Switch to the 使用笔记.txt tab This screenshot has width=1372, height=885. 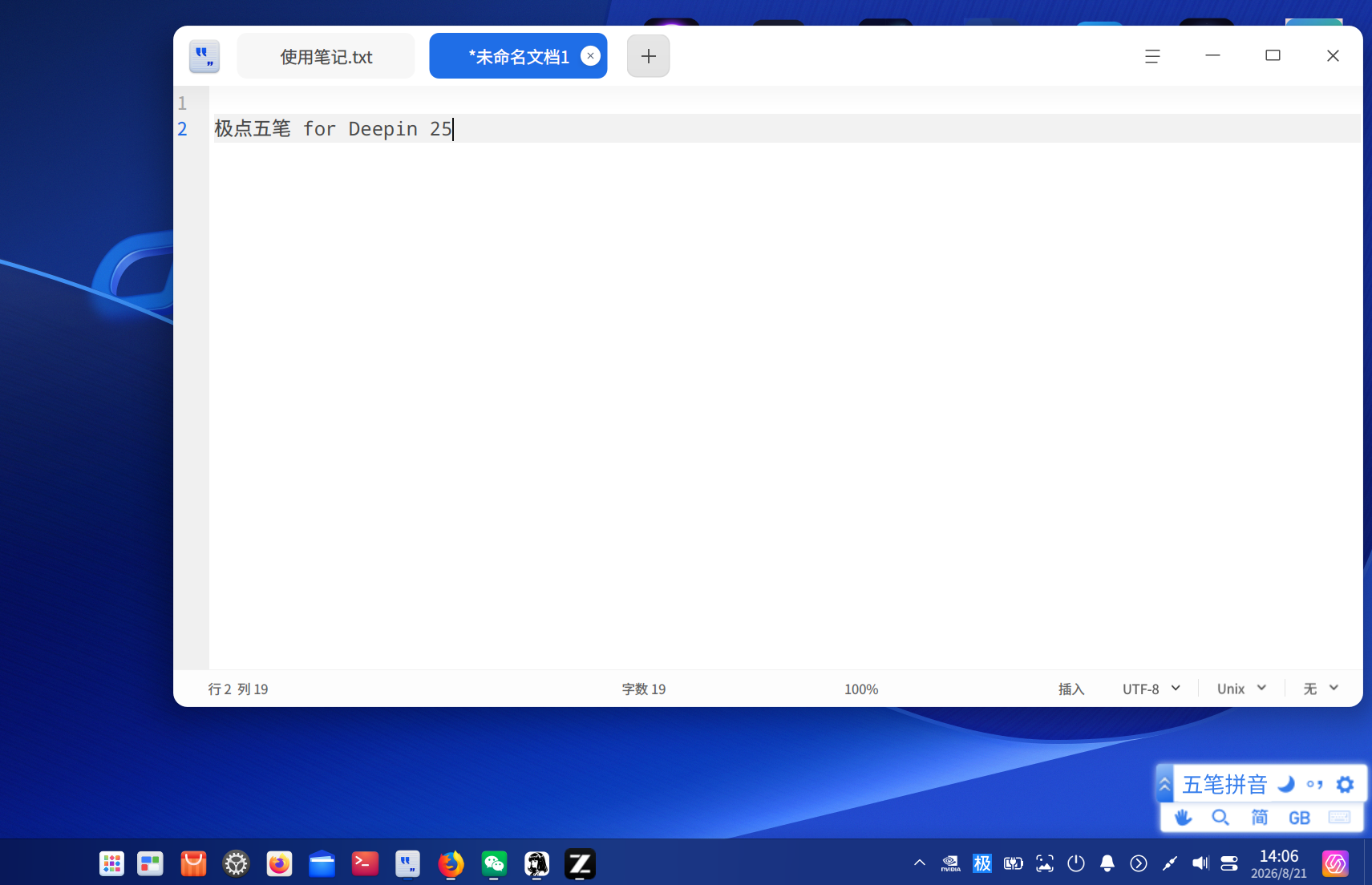[x=326, y=56]
